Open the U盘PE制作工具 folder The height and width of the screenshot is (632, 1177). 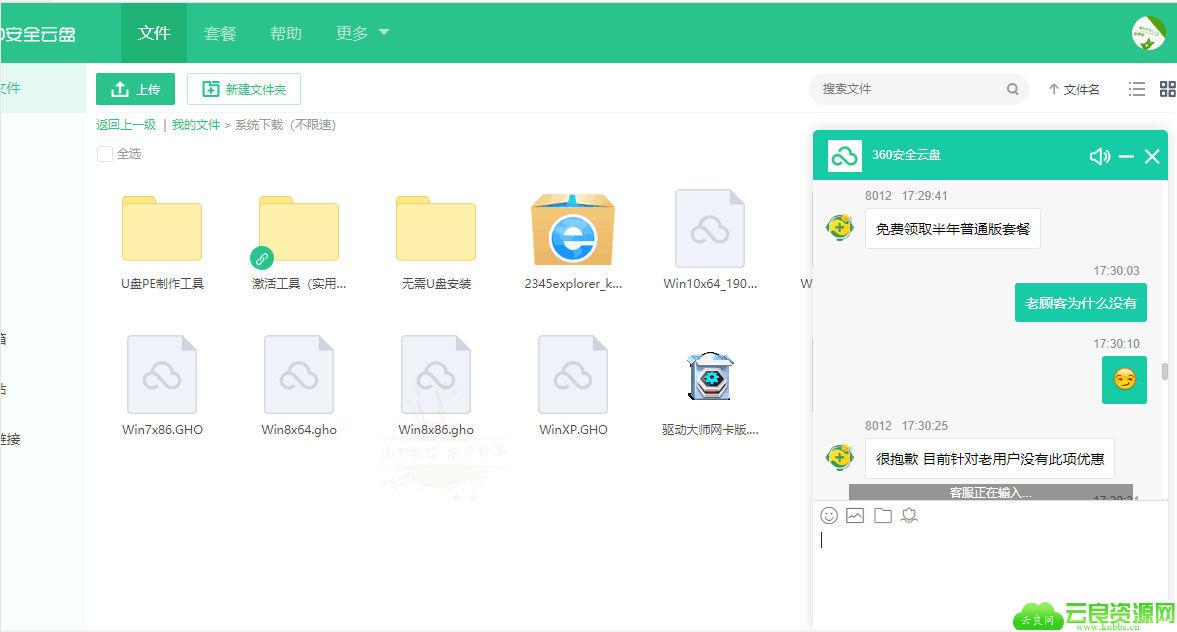point(162,228)
